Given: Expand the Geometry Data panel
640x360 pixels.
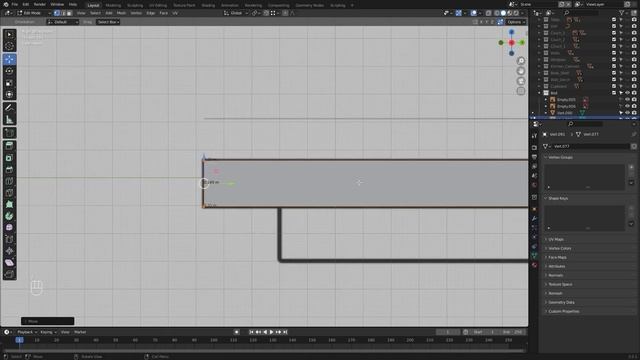Looking at the screenshot, I should click(x=561, y=302).
